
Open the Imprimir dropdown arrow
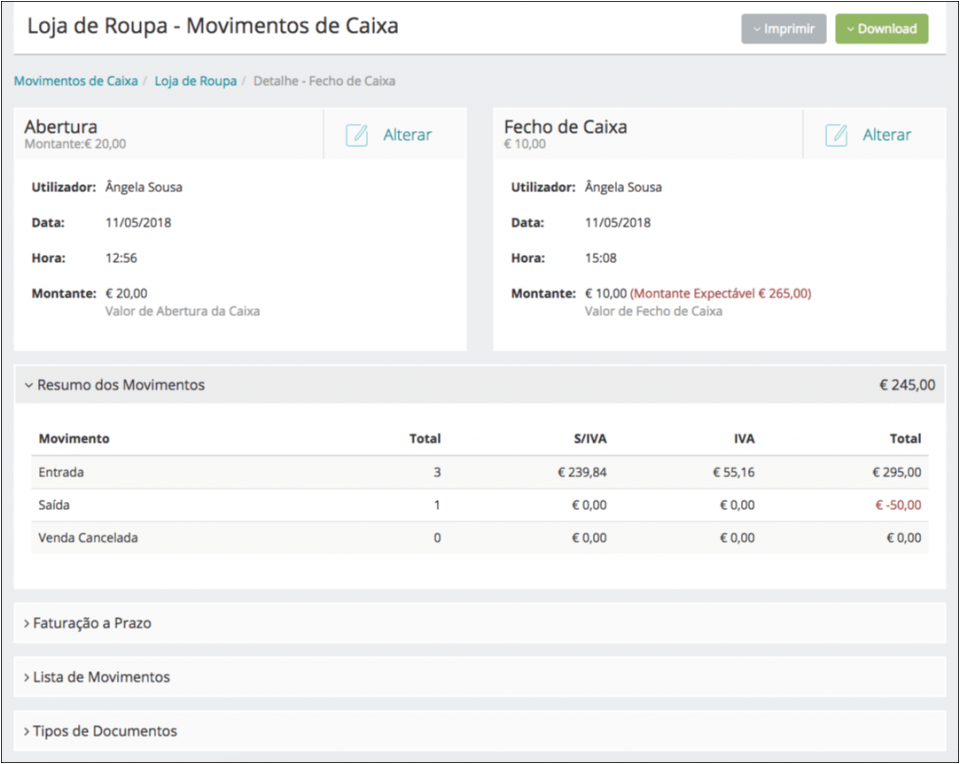758,28
